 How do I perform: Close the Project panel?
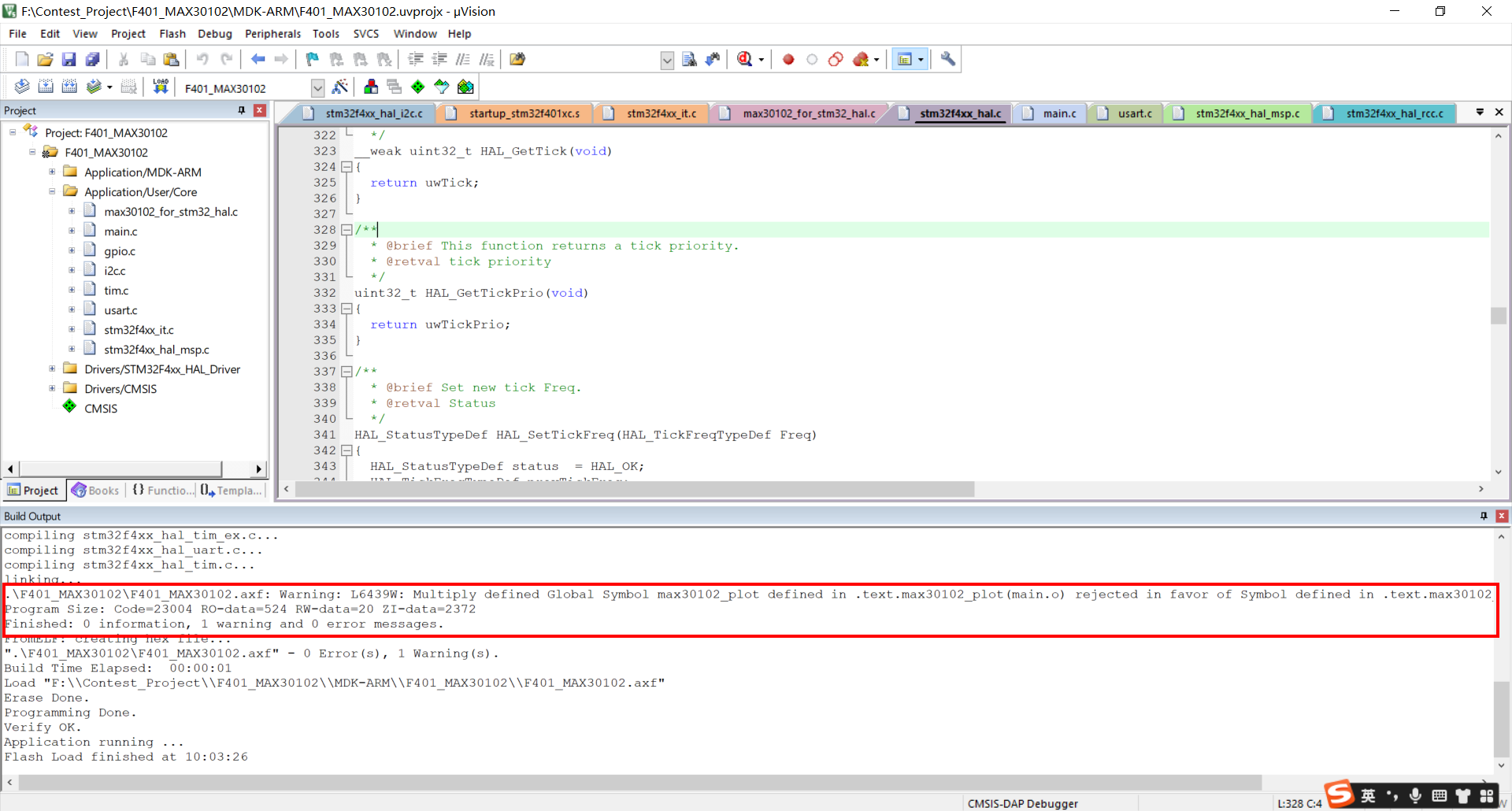[x=259, y=111]
